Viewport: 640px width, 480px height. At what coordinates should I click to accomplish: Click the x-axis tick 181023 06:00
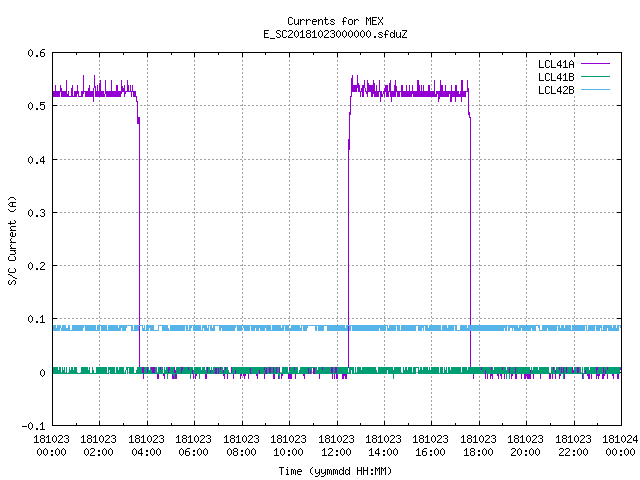(193, 445)
